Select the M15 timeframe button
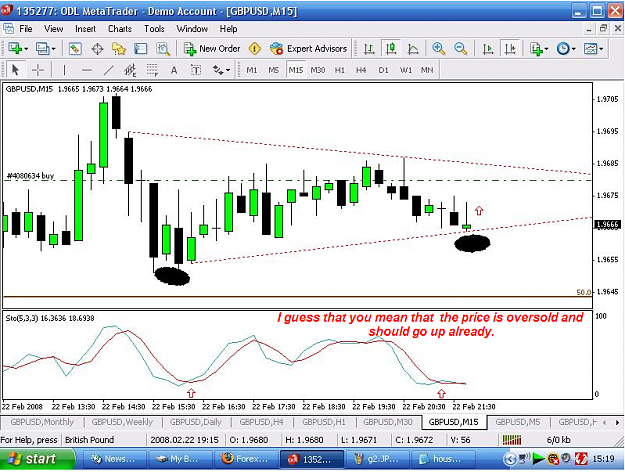This screenshot has height=472, width=625. click(x=296, y=70)
